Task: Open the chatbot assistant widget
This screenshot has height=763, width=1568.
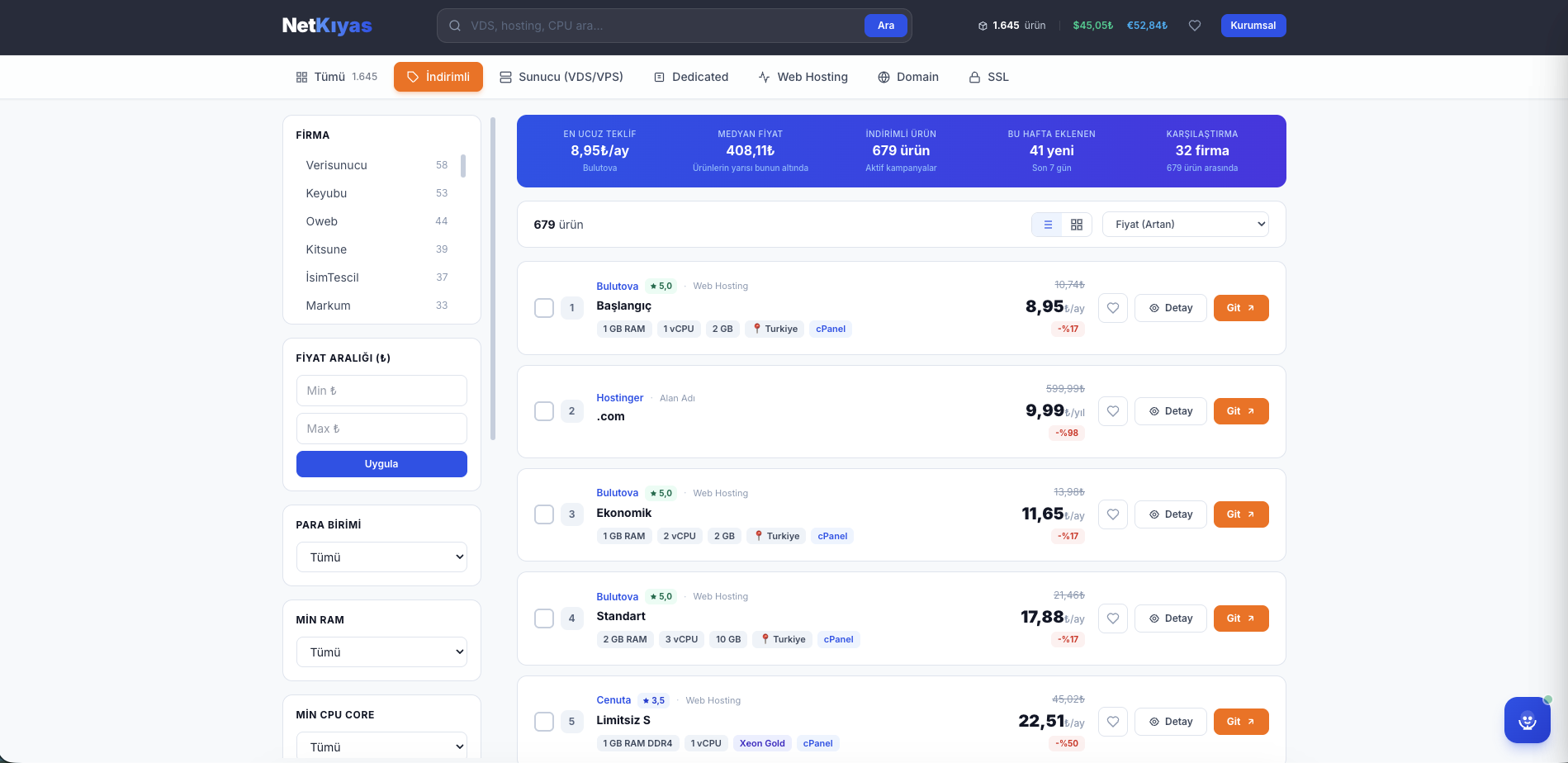Action: pos(1528,720)
